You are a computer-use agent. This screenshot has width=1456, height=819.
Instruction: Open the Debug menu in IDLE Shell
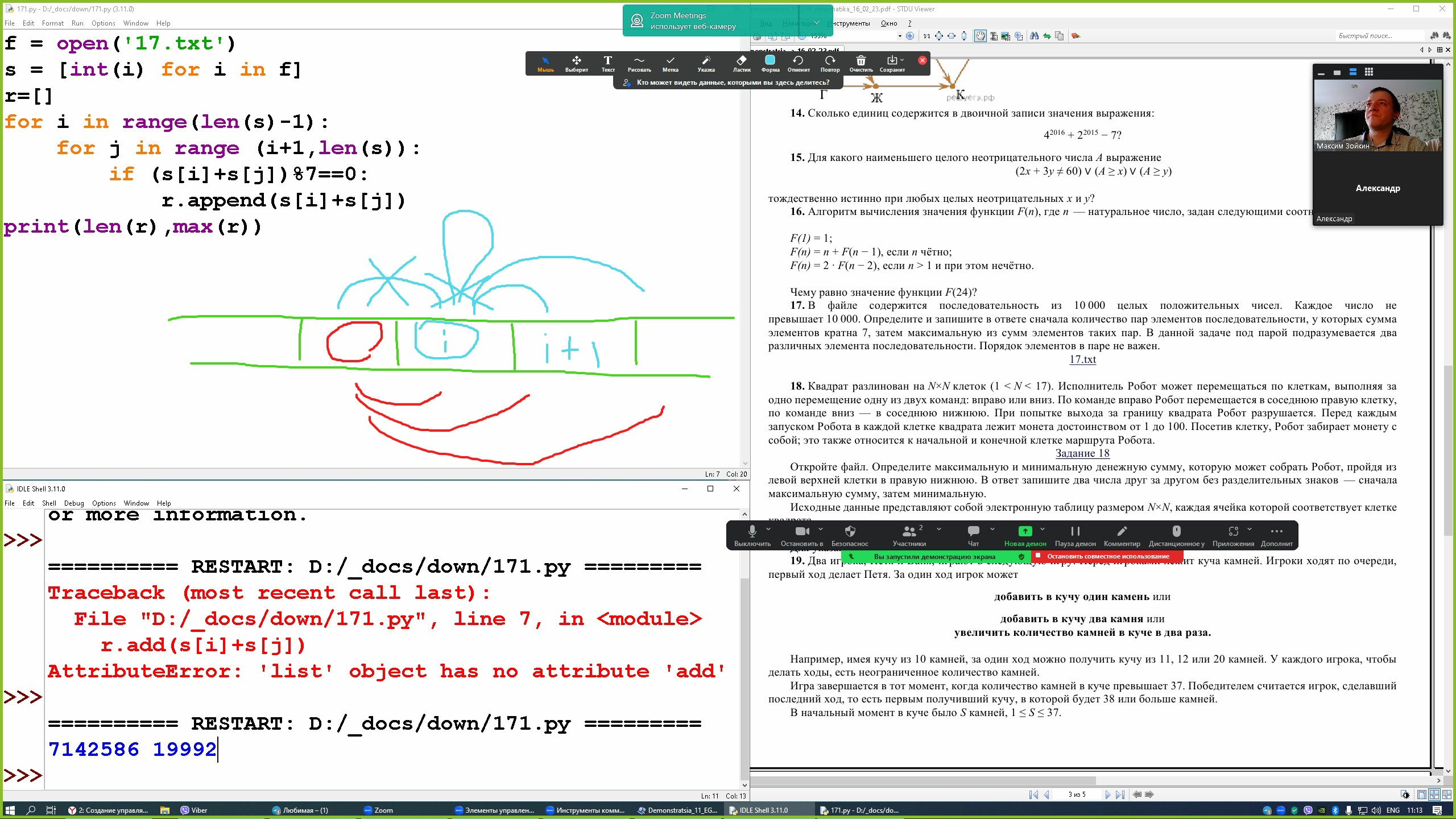click(x=74, y=503)
